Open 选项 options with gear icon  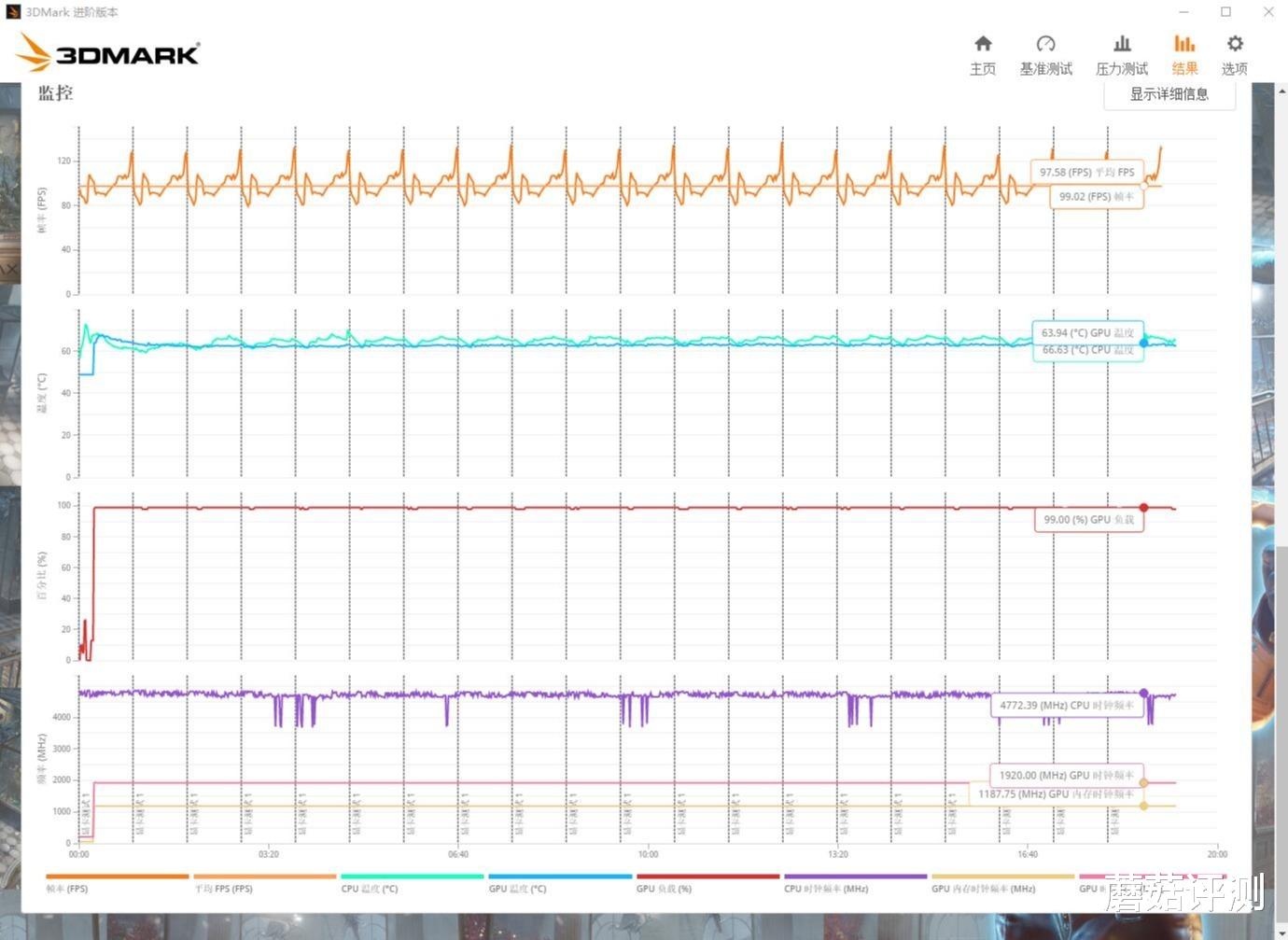point(1235,55)
